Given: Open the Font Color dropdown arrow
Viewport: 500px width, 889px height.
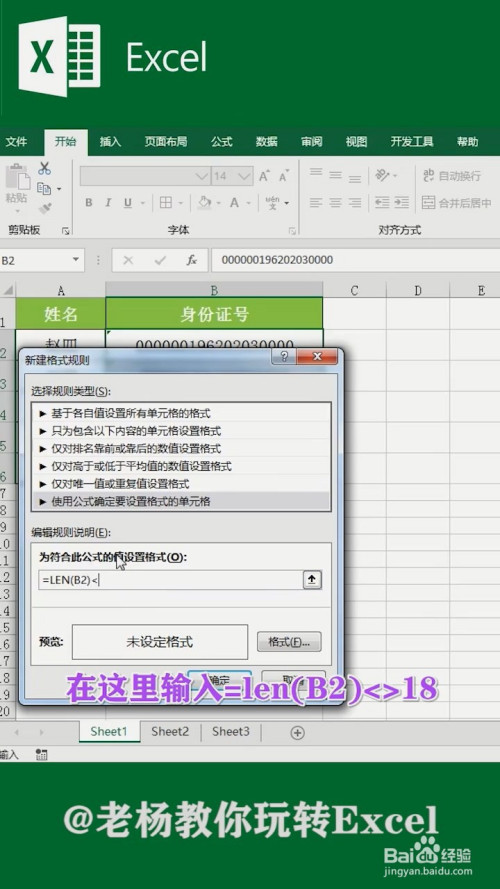Looking at the screenshot, I should pyautogui.click(x=248, y=203).
